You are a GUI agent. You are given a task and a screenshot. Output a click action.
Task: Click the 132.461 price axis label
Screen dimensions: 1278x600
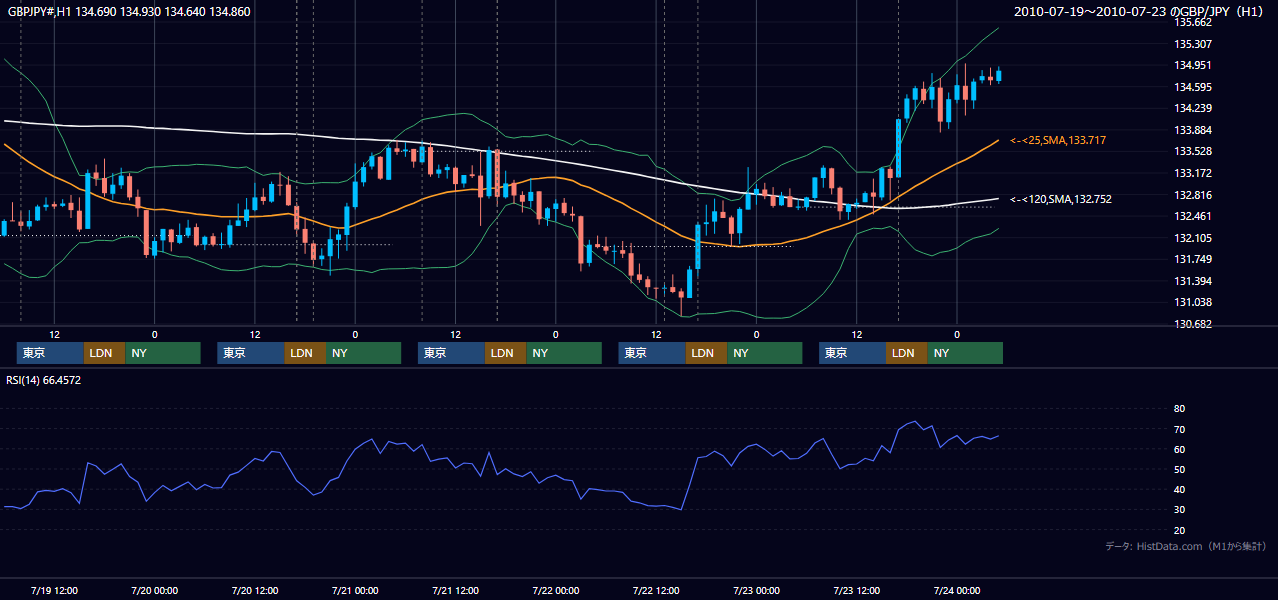tap(1193, 216)
